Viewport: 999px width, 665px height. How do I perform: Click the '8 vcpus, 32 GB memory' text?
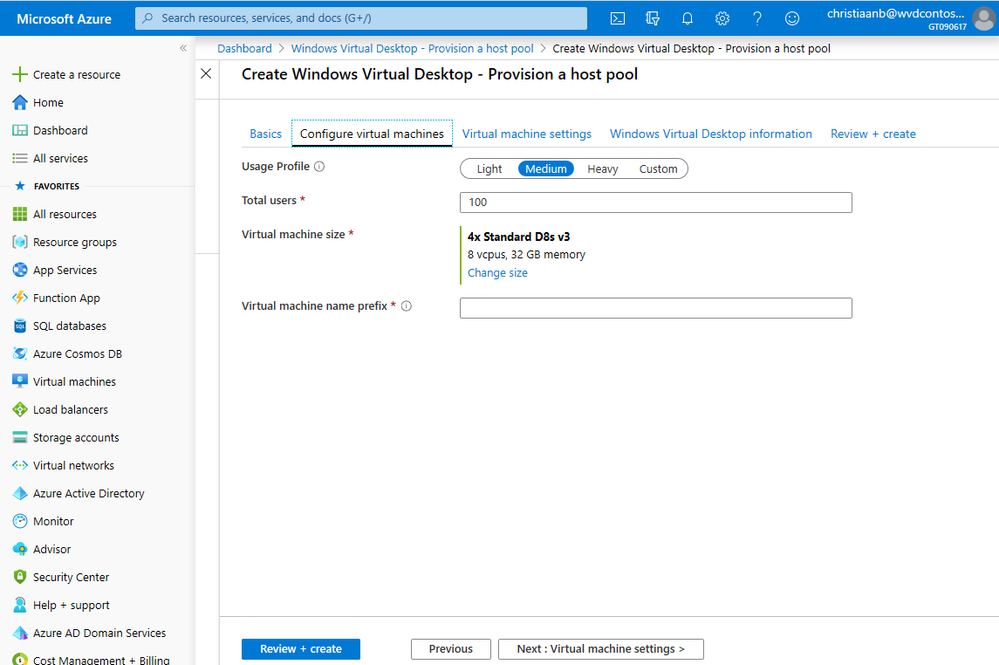click(526, 254)
